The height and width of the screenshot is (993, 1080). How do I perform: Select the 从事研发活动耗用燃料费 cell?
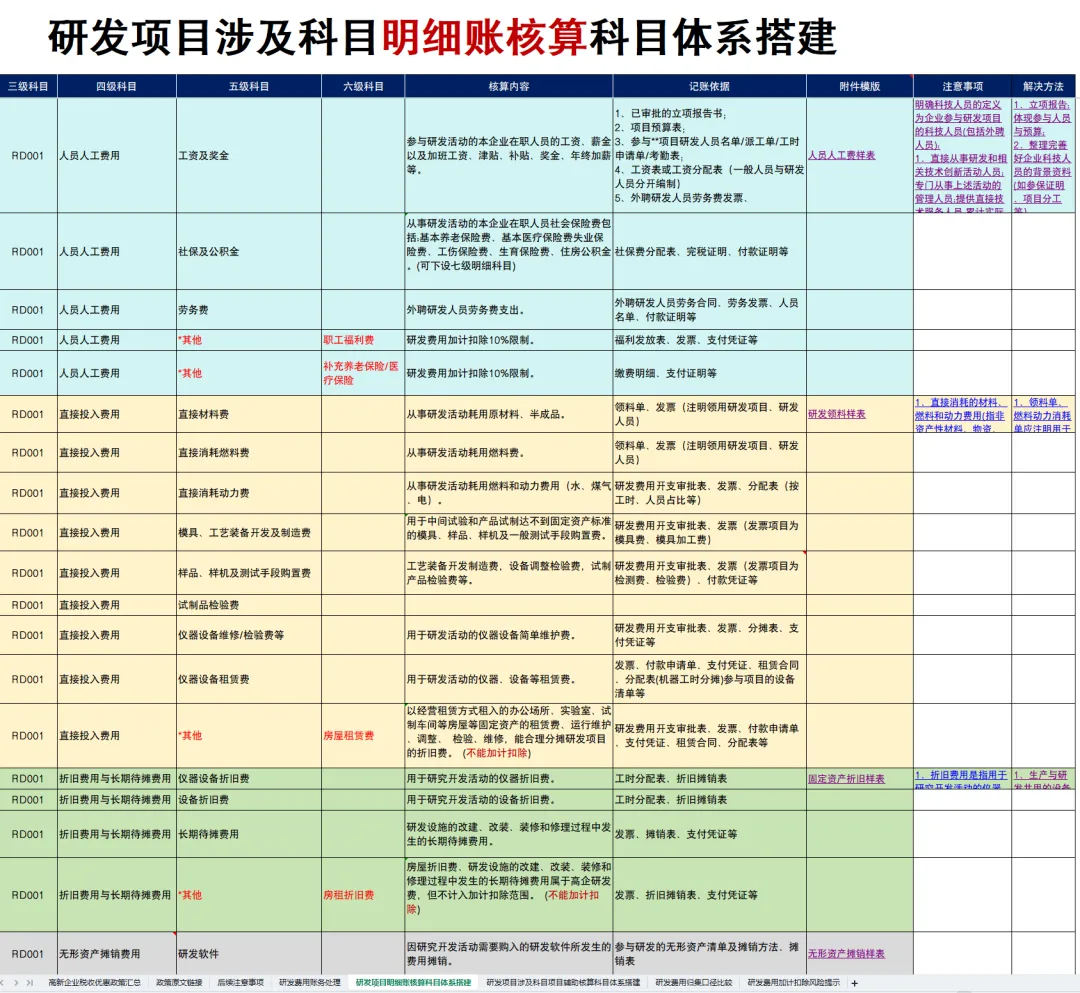coord(509,452)
